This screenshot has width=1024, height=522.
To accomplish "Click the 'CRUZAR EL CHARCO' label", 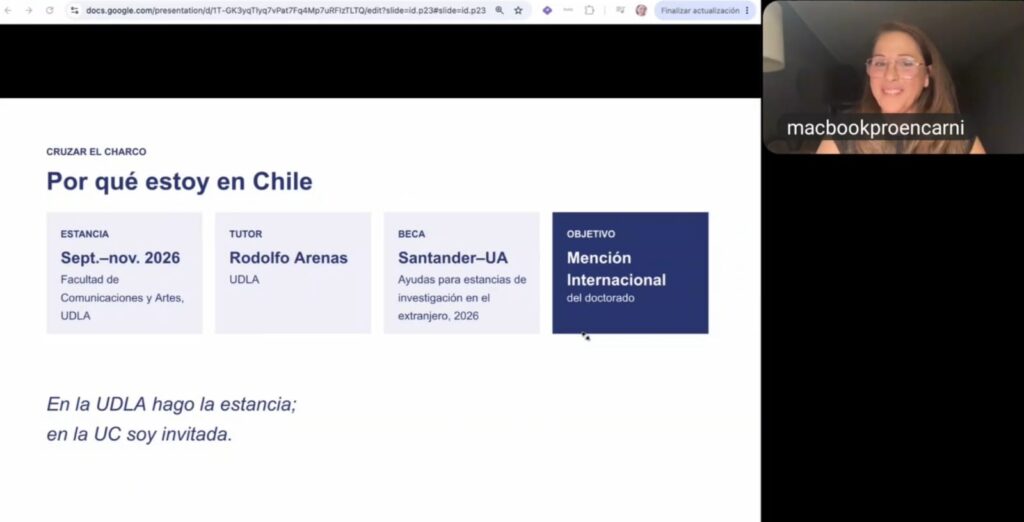I will coord(96,152).
